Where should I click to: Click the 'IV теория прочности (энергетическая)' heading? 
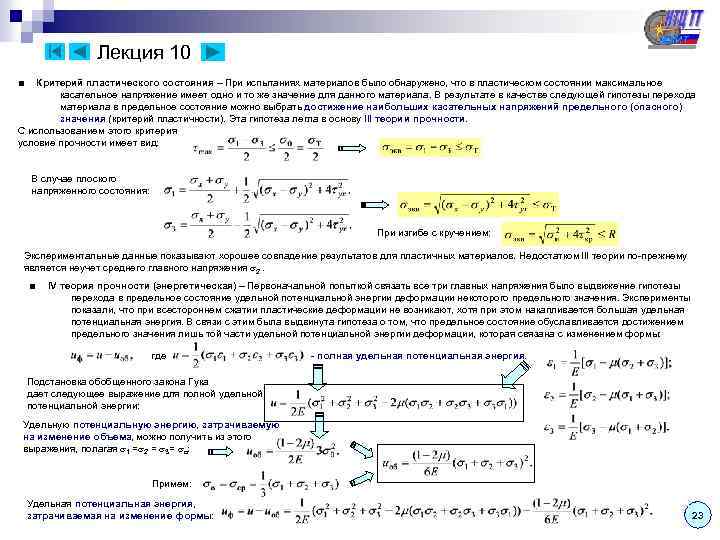pyautogui.click(x=142, y=286)
